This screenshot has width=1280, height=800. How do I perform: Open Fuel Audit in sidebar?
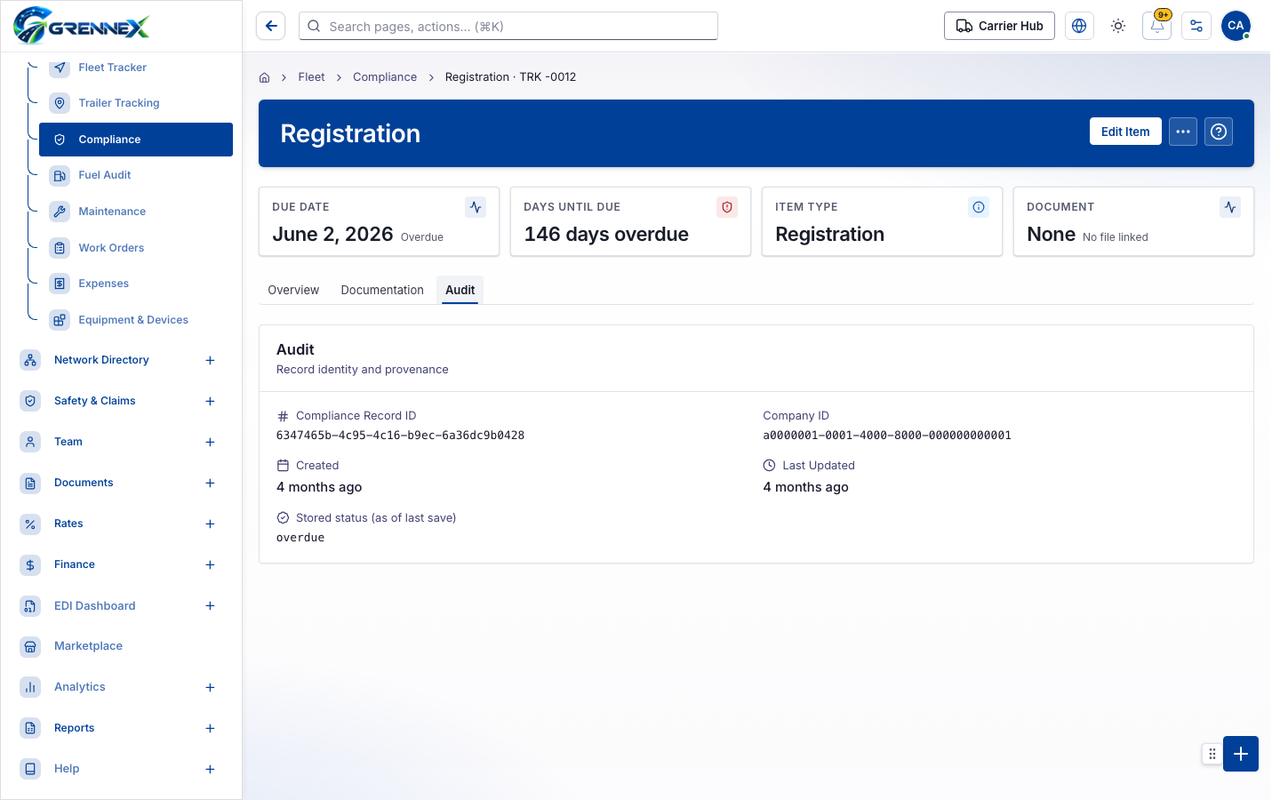coord(136,175)
